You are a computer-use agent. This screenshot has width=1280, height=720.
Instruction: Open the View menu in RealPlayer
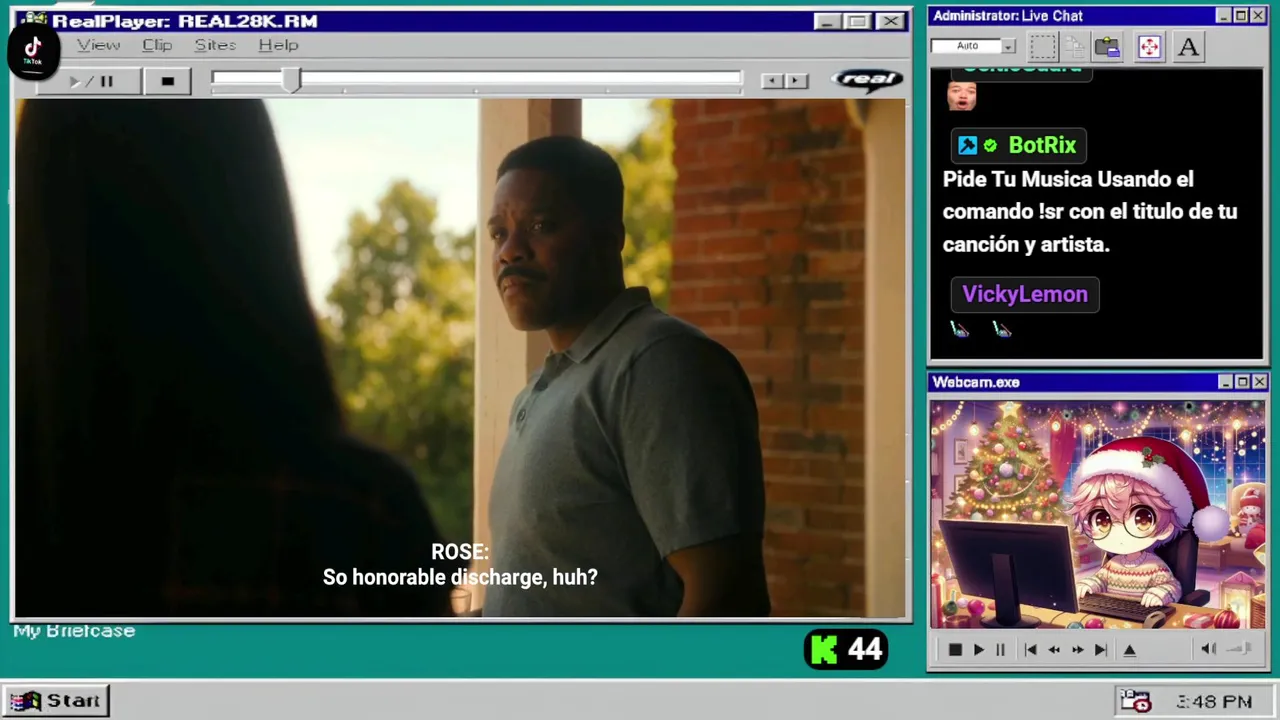click(x=98, y=45)
